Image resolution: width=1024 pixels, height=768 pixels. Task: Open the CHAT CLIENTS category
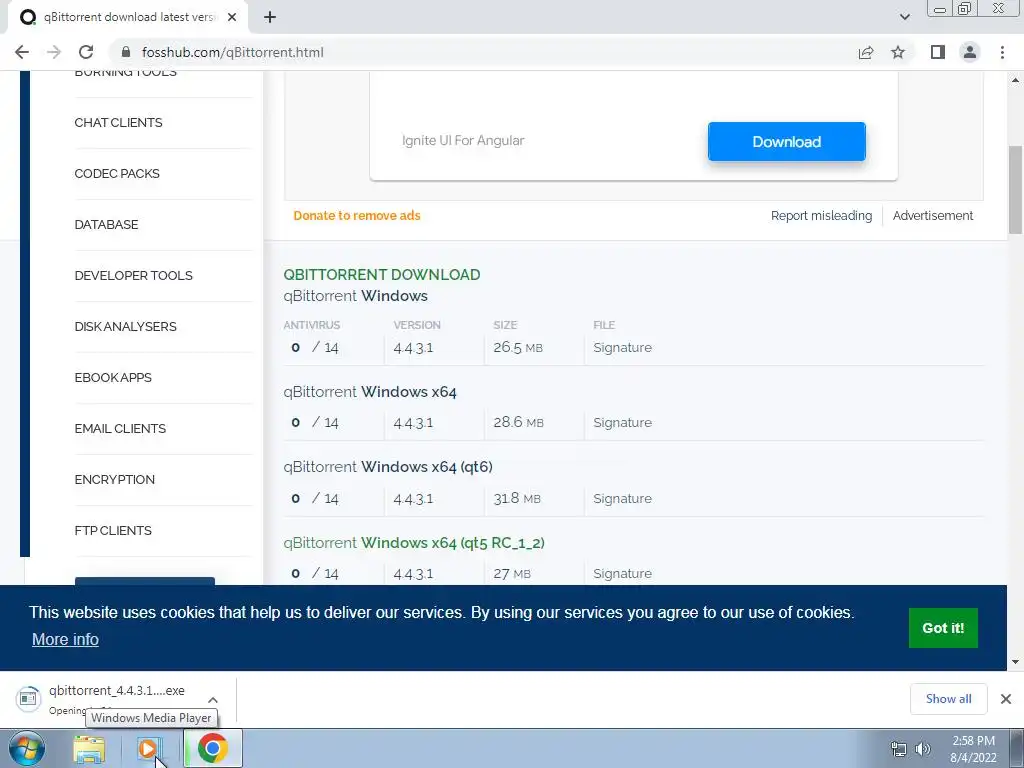(118, 123)
